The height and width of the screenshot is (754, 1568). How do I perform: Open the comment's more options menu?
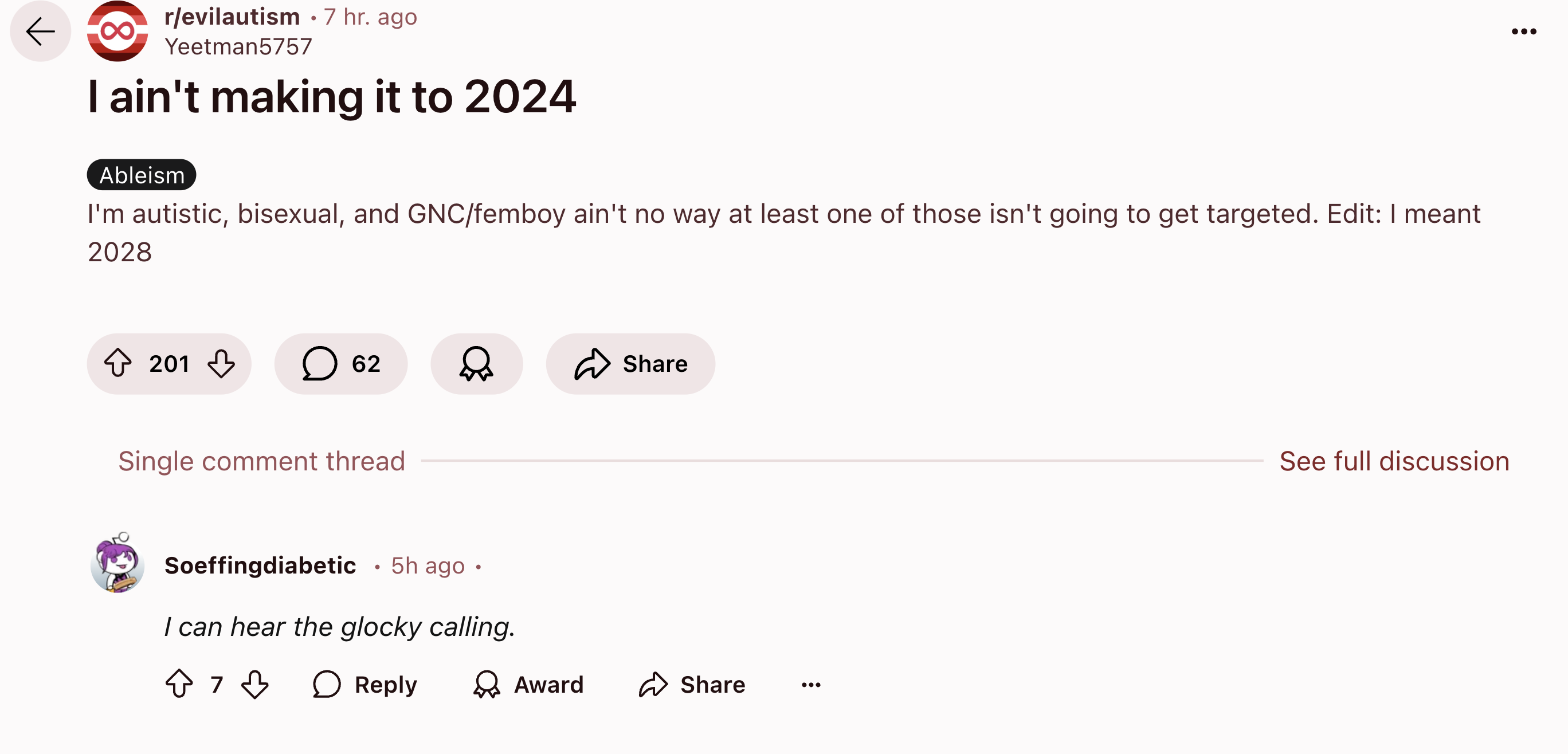(811, 685)
